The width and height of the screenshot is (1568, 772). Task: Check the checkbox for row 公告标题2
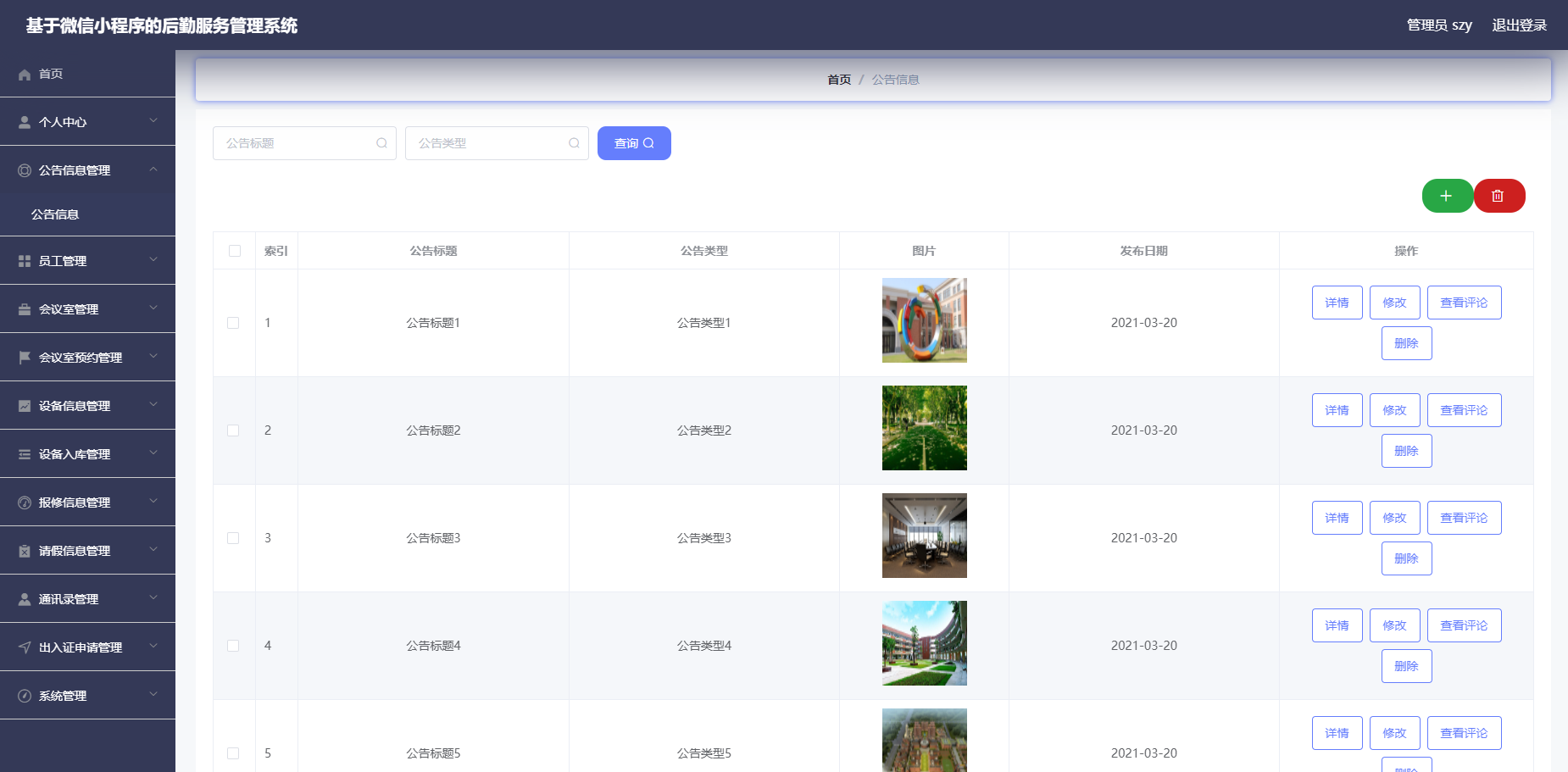pos(233,430)
